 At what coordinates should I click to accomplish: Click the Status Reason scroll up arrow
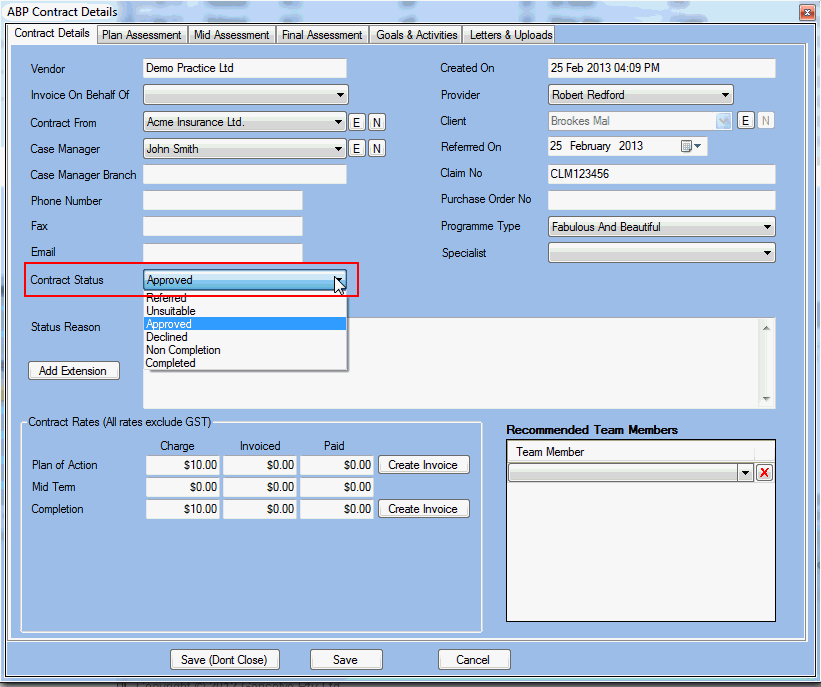[x=766, y=328]
